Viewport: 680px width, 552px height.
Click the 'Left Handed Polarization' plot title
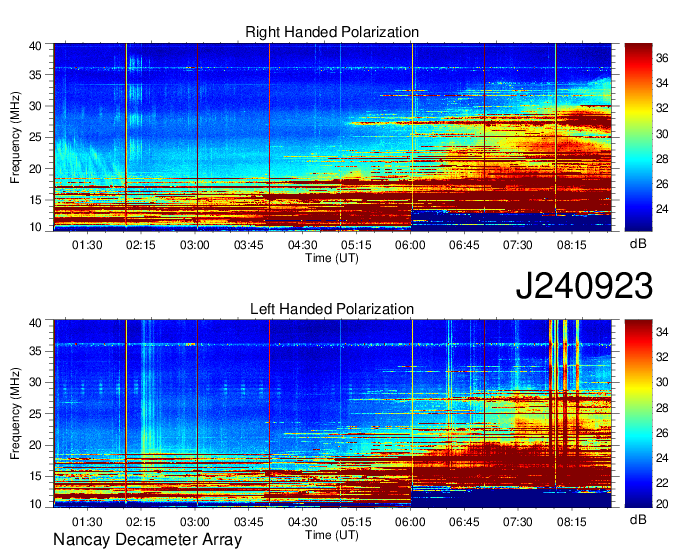pos(332,309)
